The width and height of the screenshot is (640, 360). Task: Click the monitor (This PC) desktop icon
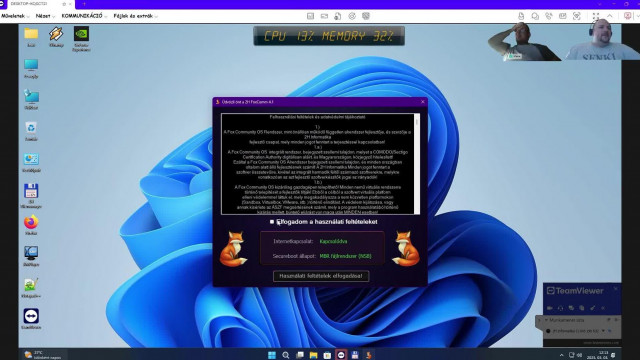(31, 68)
